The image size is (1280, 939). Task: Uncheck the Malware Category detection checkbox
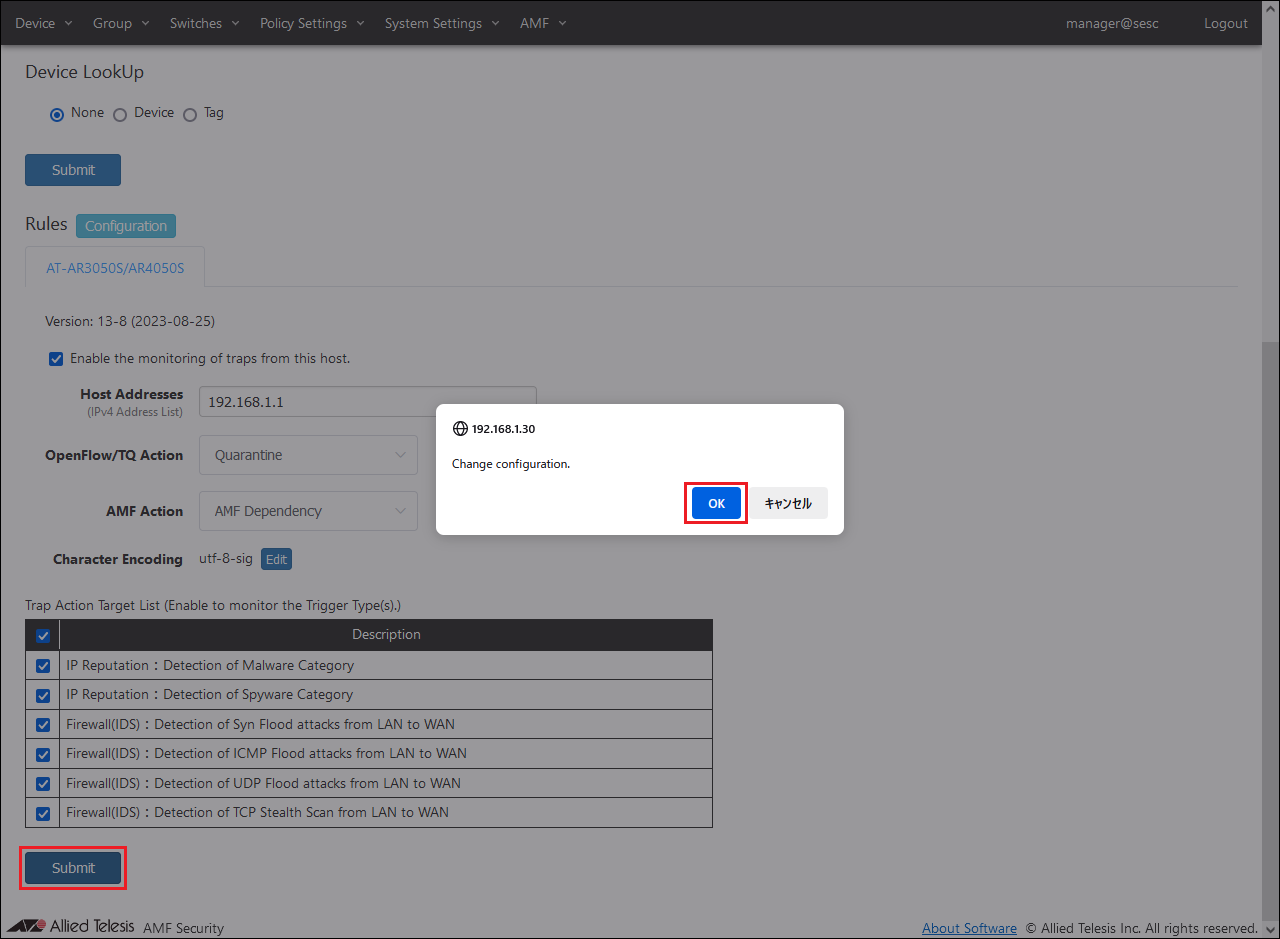(x=43, y=666)
